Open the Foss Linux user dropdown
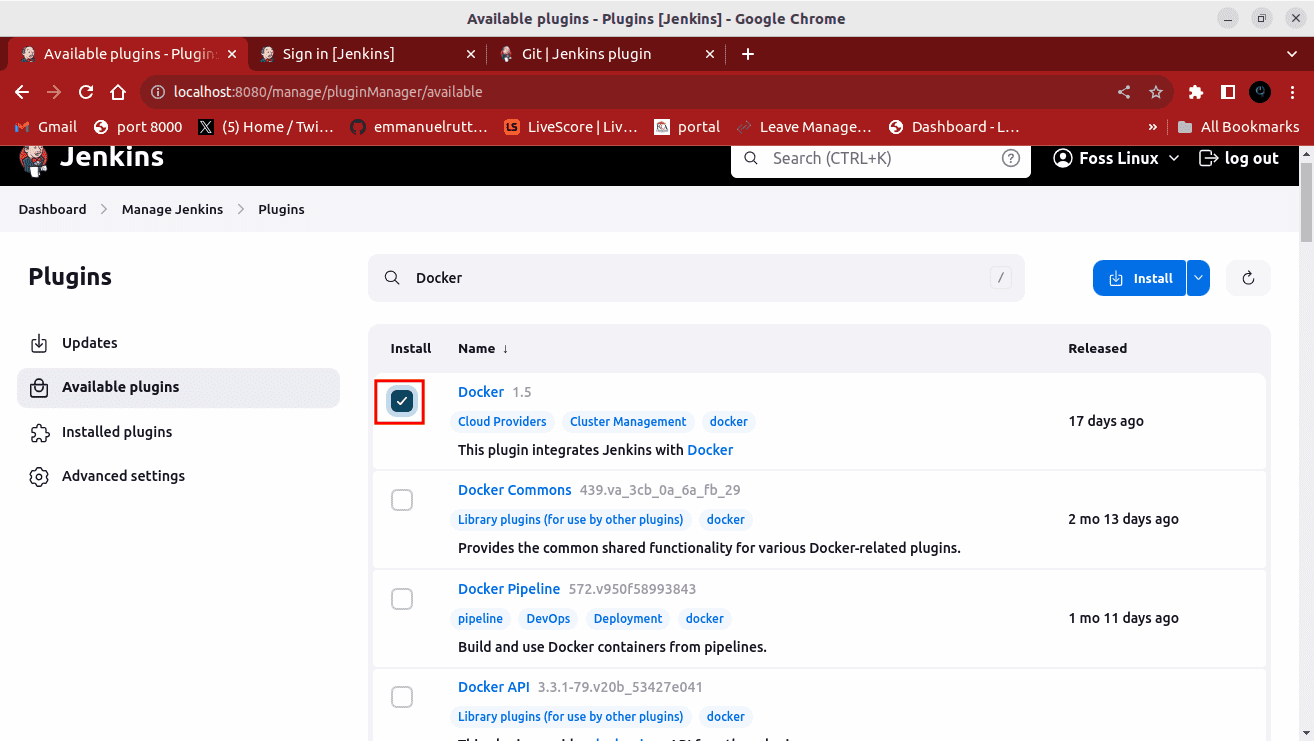Viewport: 1314px width, 741px height. (1117, 158)
